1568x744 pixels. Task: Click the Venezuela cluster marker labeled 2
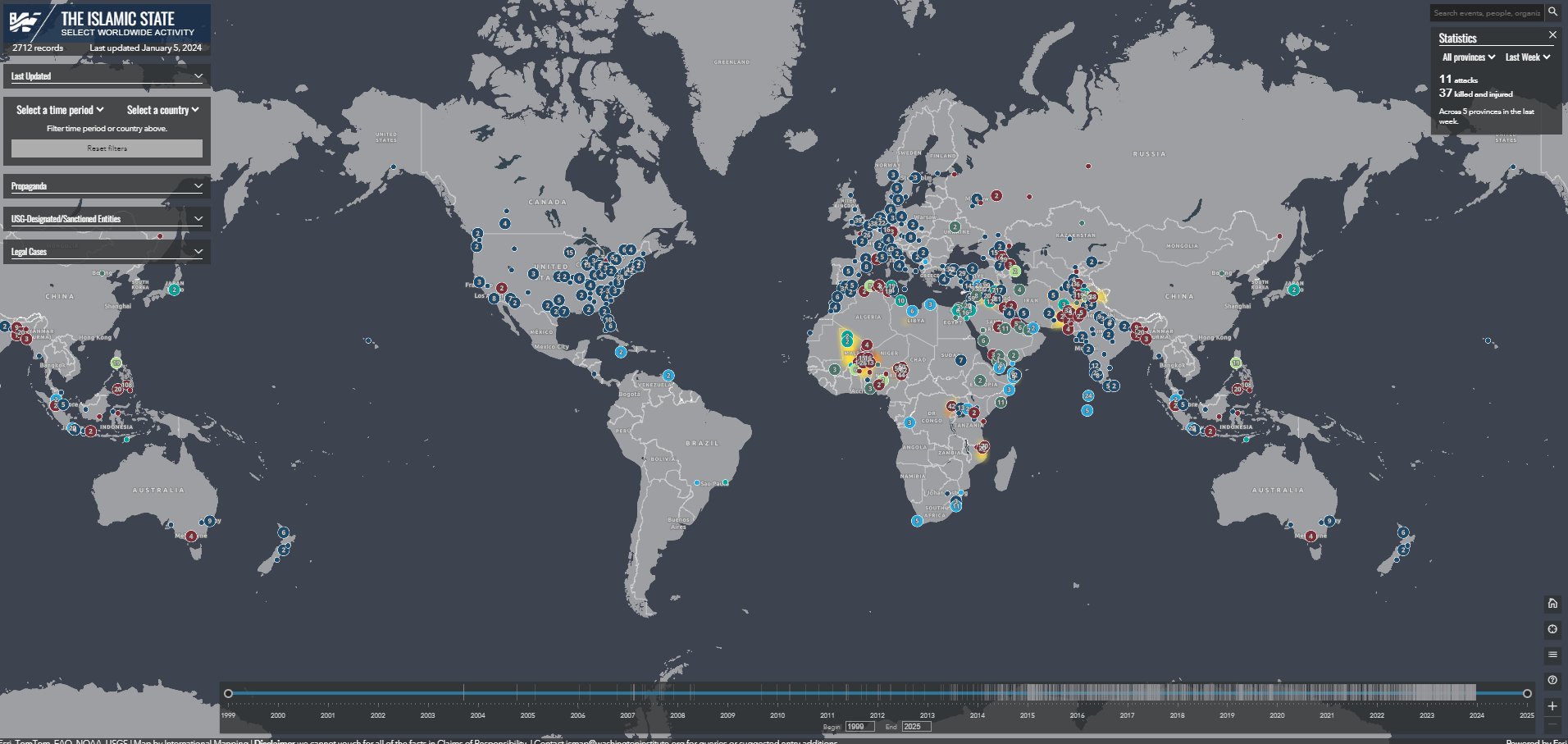point(668,376)
